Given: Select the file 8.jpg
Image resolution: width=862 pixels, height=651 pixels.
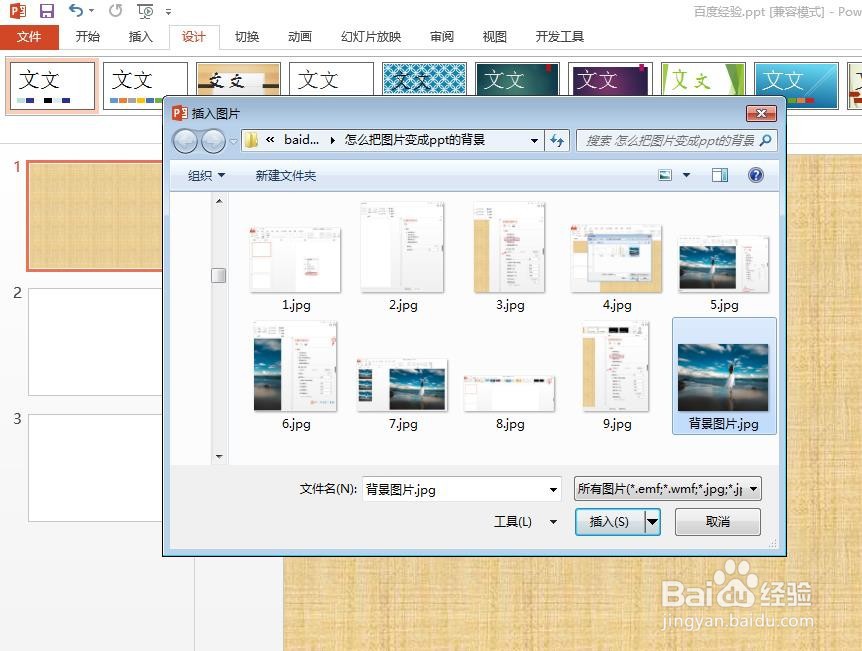Looking at the screenshot, I should 510,404.
